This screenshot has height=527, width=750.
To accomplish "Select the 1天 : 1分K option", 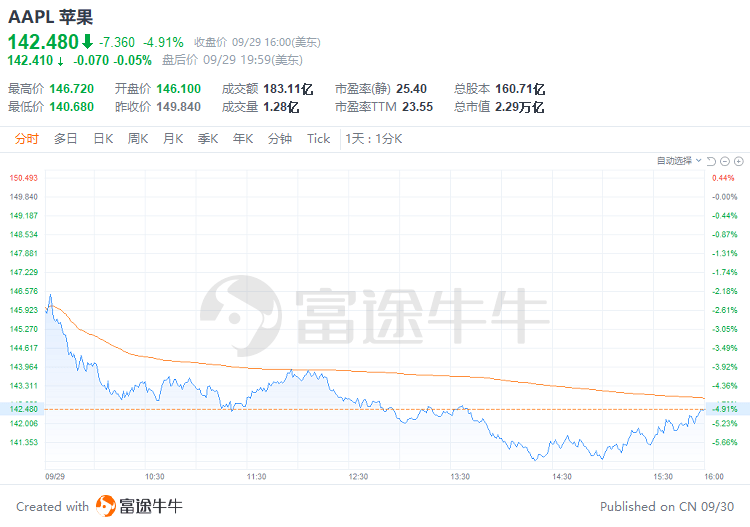I will point(374,139).
